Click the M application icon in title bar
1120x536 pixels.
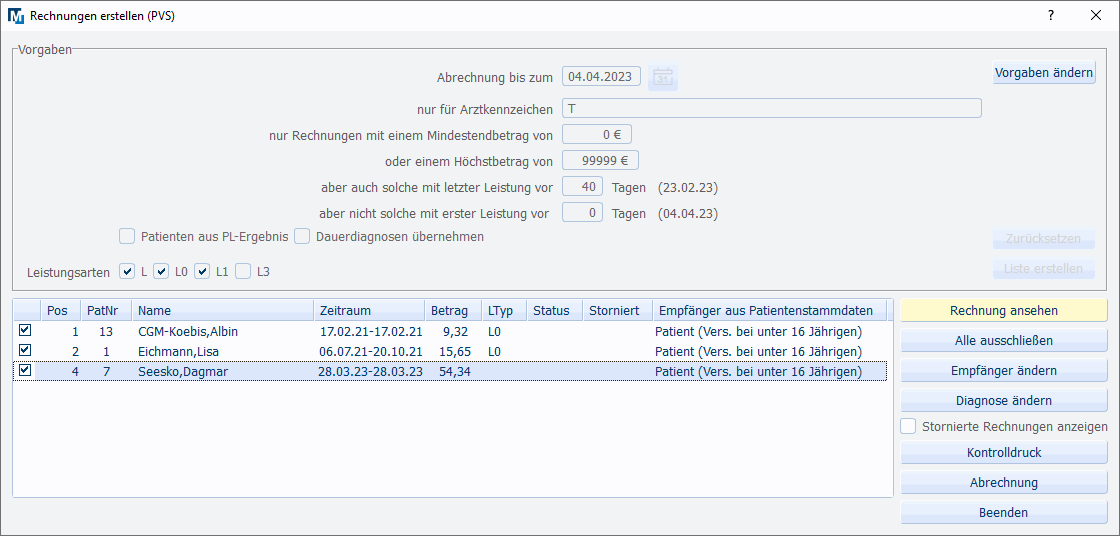tap(15, 16)
